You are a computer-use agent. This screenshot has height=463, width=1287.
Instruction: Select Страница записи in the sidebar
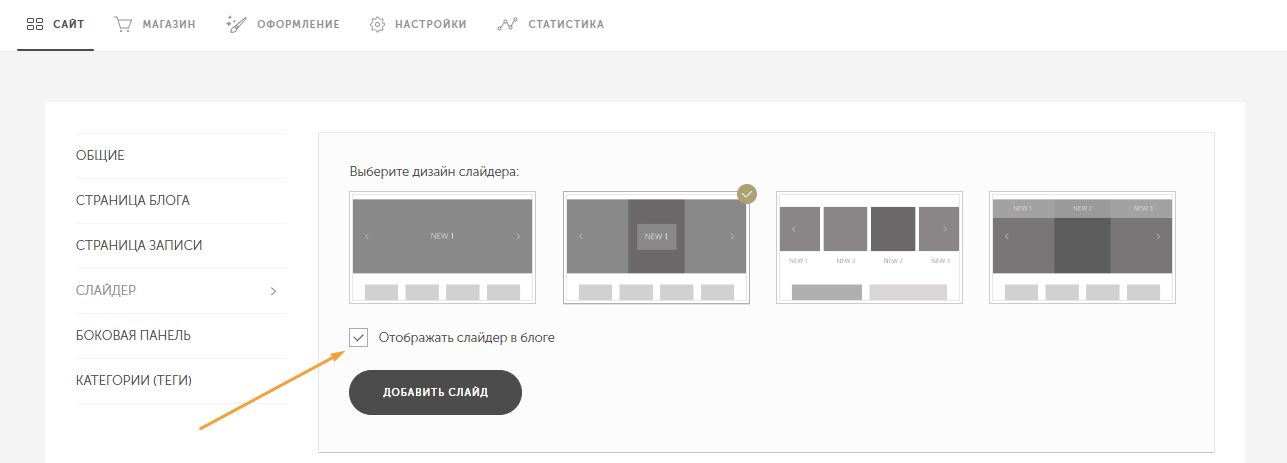click(133, 246)
